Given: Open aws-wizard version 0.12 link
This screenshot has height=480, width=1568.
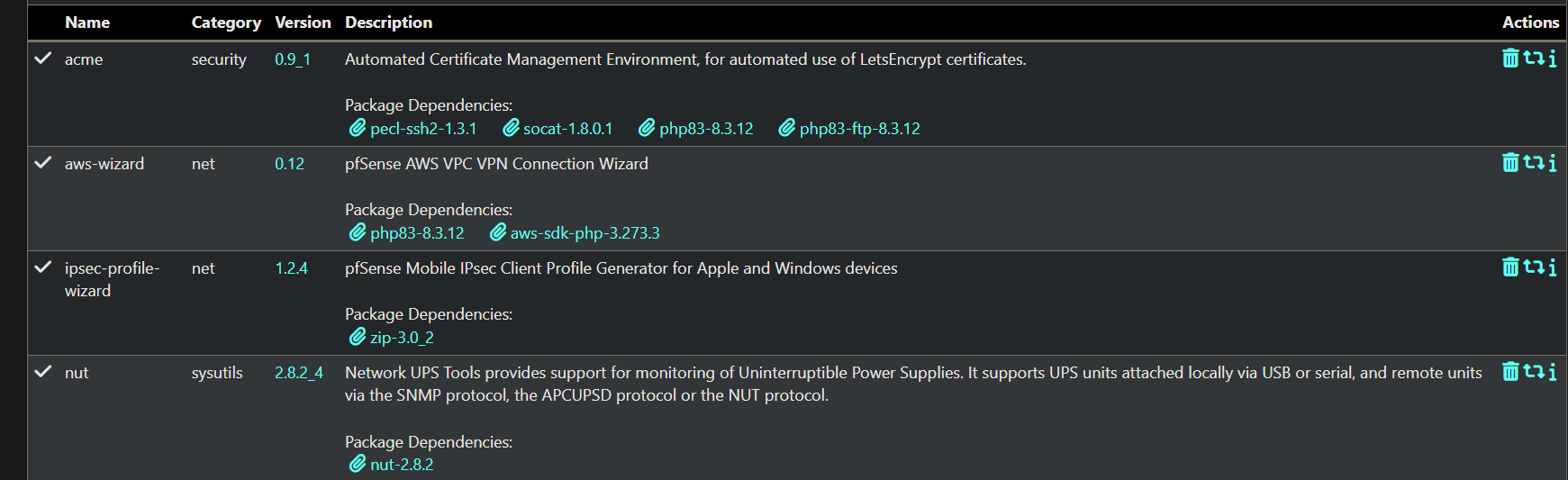Looking at the screenshot, I should [289, 164].
